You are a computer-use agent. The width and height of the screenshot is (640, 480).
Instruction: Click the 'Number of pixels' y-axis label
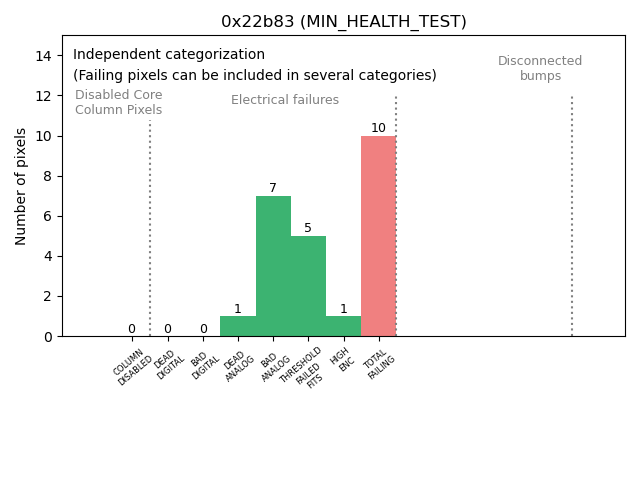(x=21, y=186)
